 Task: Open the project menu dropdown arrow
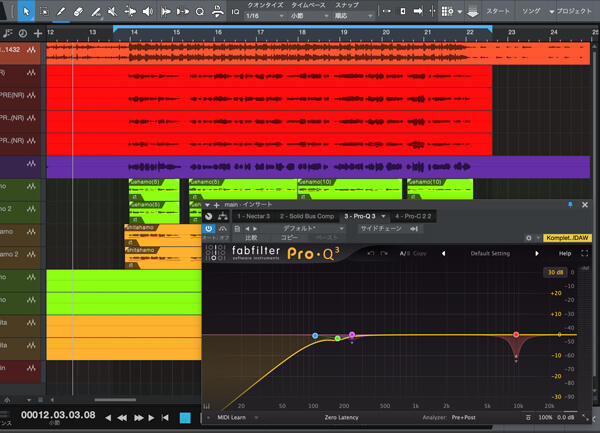tap(551, 12)
